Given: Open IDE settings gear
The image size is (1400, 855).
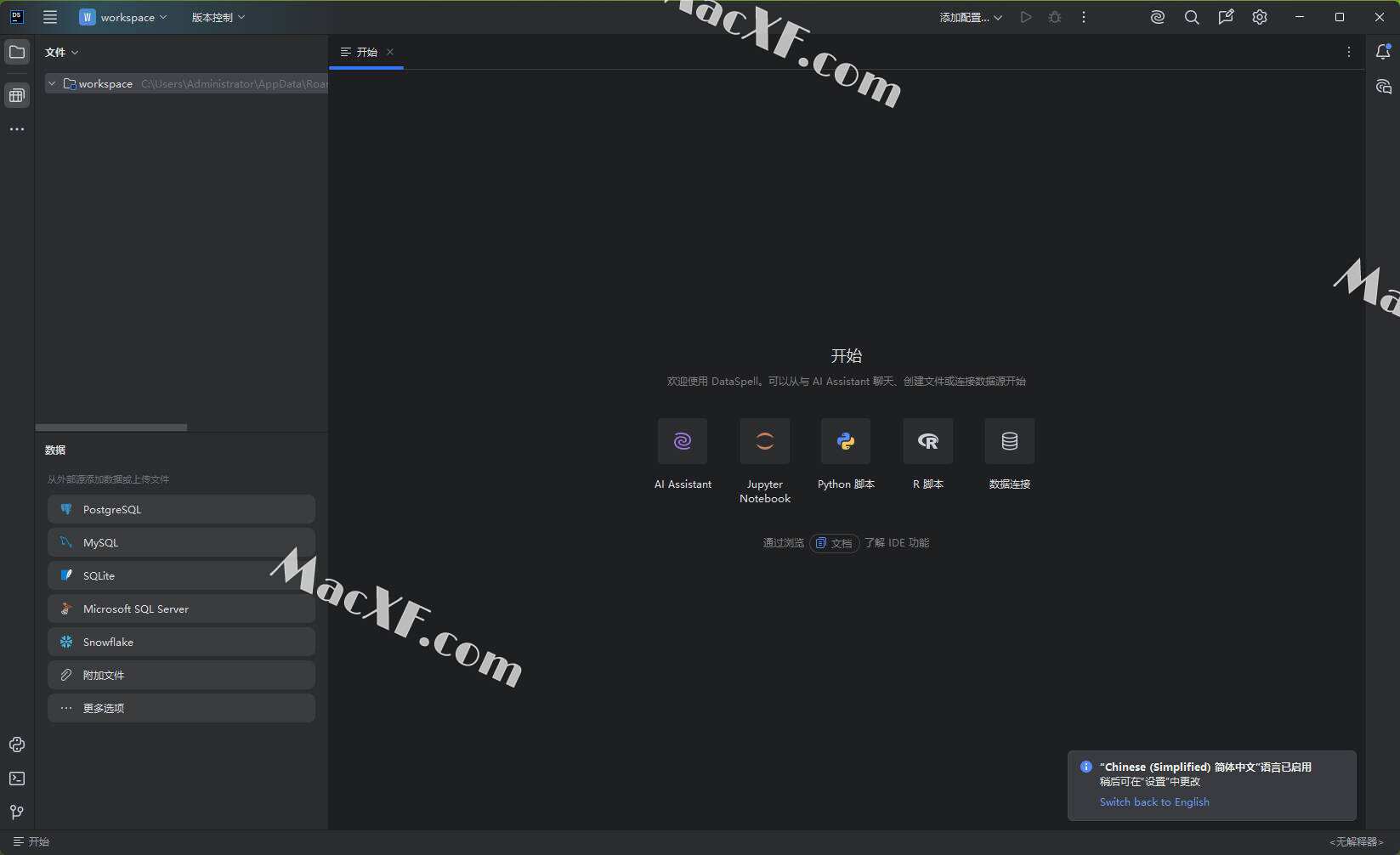Looking at the screenshot, I should [x=1260, y=17].
